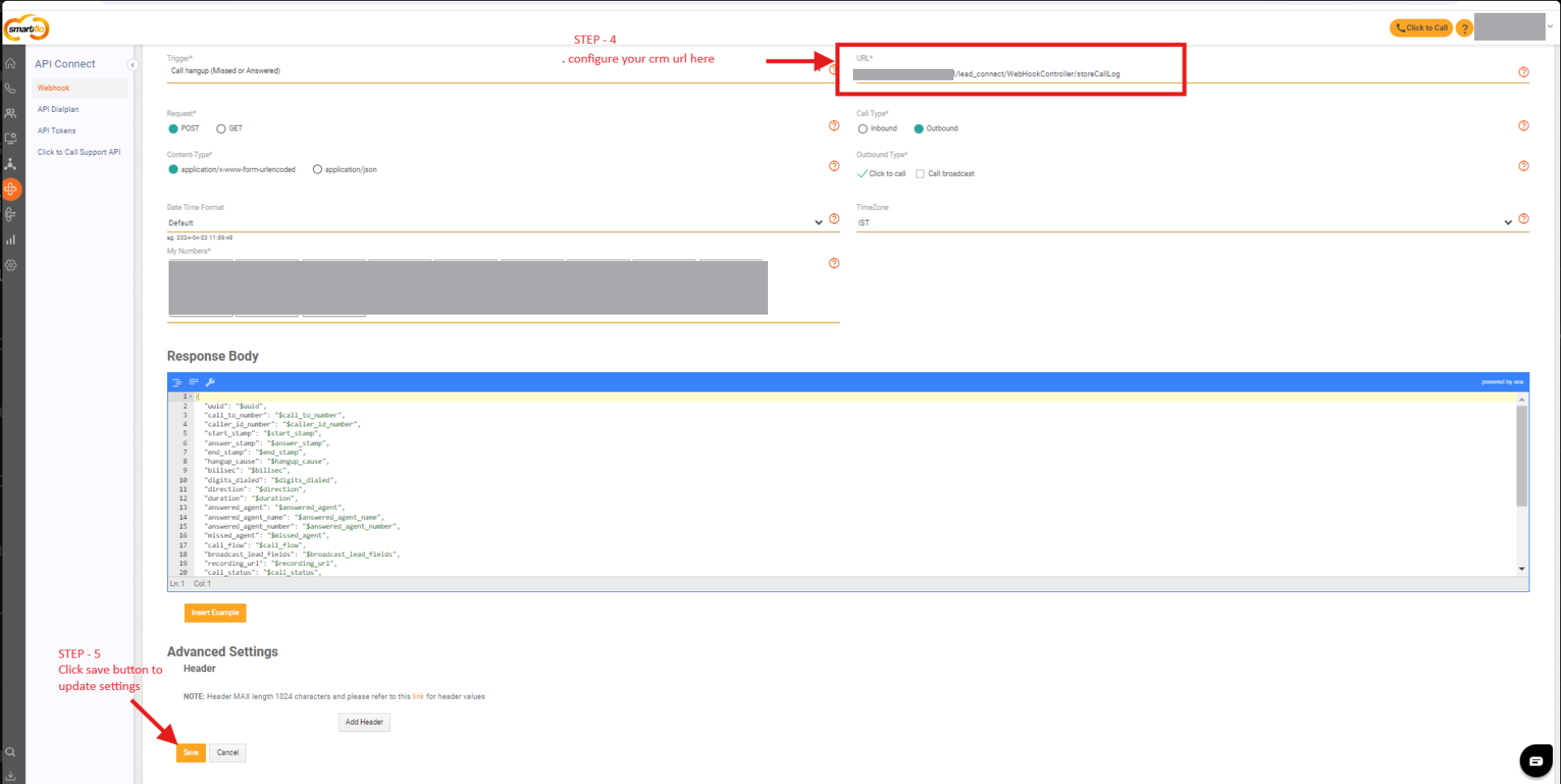
Task: Expand the Date Time Format dropdown
Action: [x=818, y=223]
